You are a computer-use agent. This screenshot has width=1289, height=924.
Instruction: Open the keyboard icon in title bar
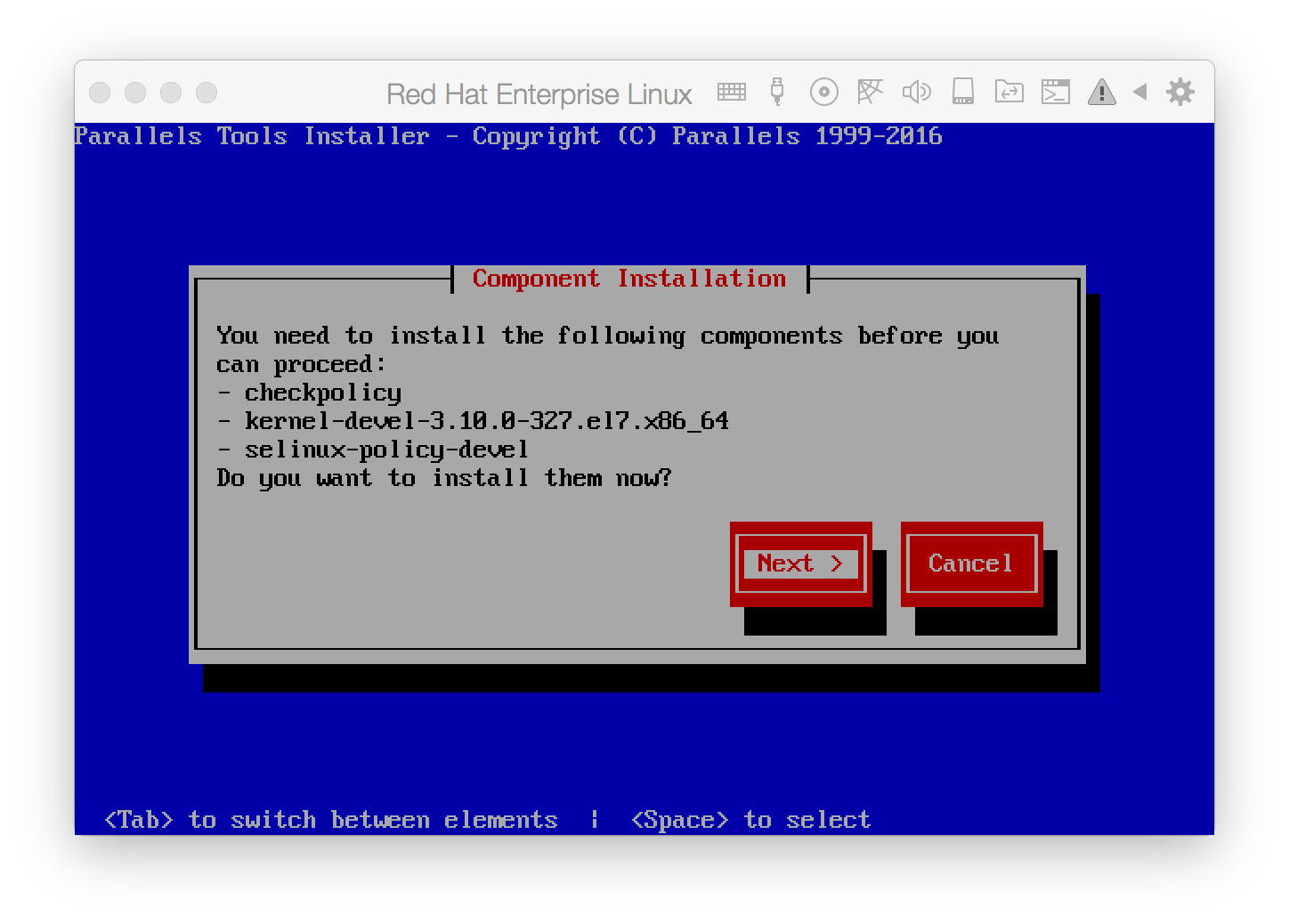point(731,92)
